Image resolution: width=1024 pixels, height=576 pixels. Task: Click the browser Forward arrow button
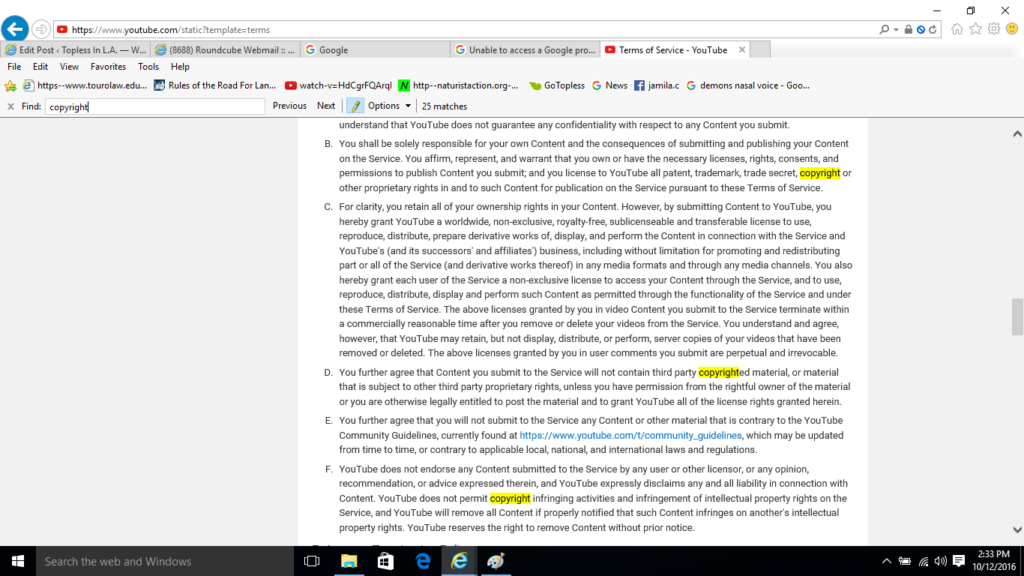41,29
